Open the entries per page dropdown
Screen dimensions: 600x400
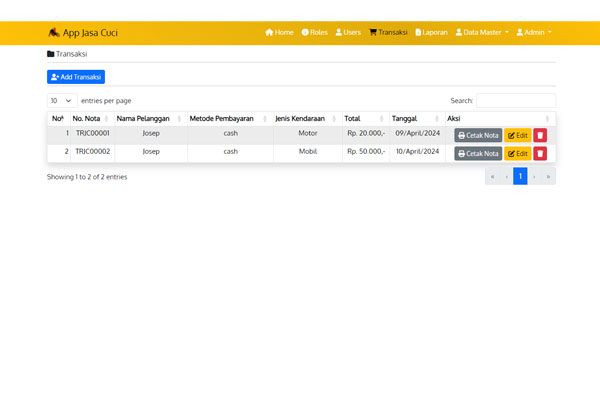coord(62,101)
